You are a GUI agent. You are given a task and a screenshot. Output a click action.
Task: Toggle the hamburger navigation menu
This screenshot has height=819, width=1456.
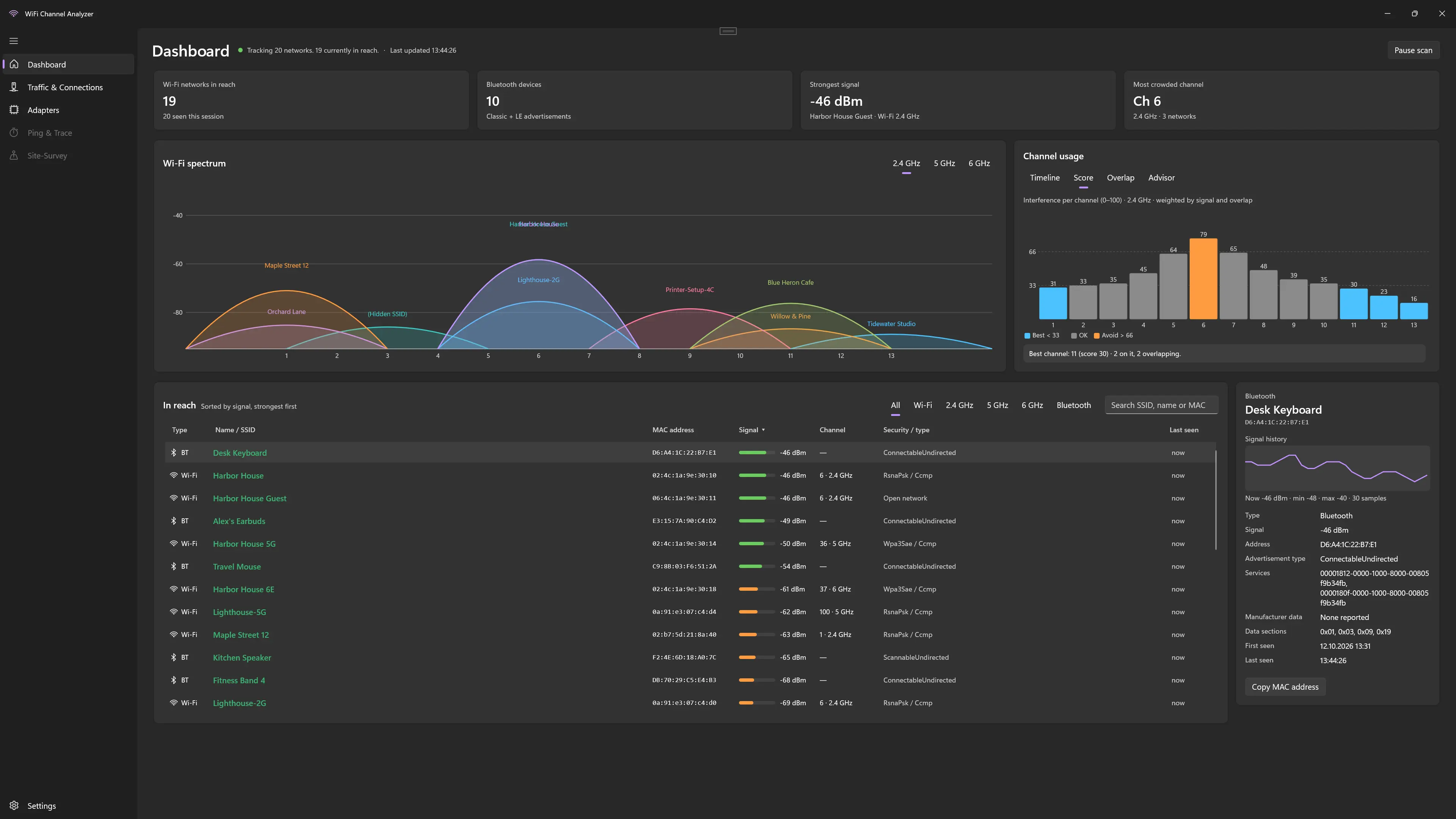[14, 41]
